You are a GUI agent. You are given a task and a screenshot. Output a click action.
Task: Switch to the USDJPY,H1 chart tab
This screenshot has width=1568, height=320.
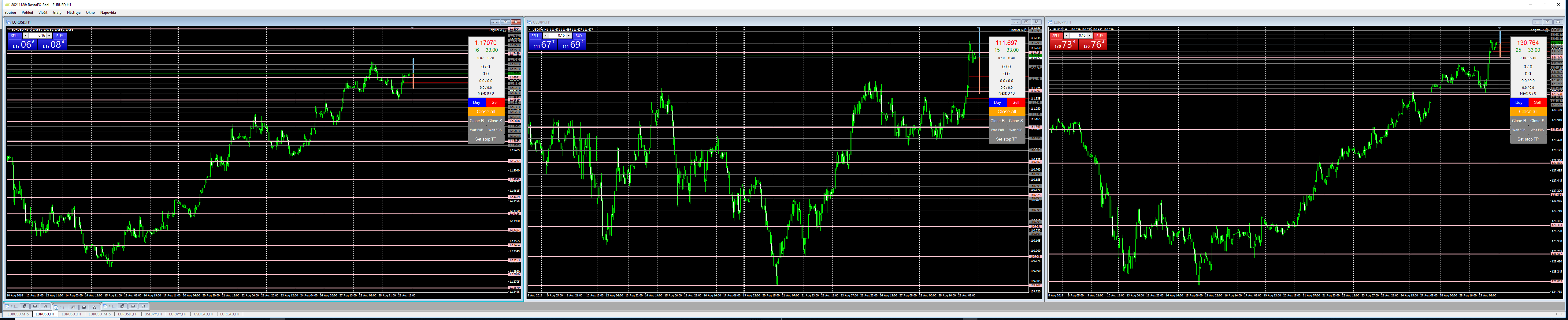[154, 314]
